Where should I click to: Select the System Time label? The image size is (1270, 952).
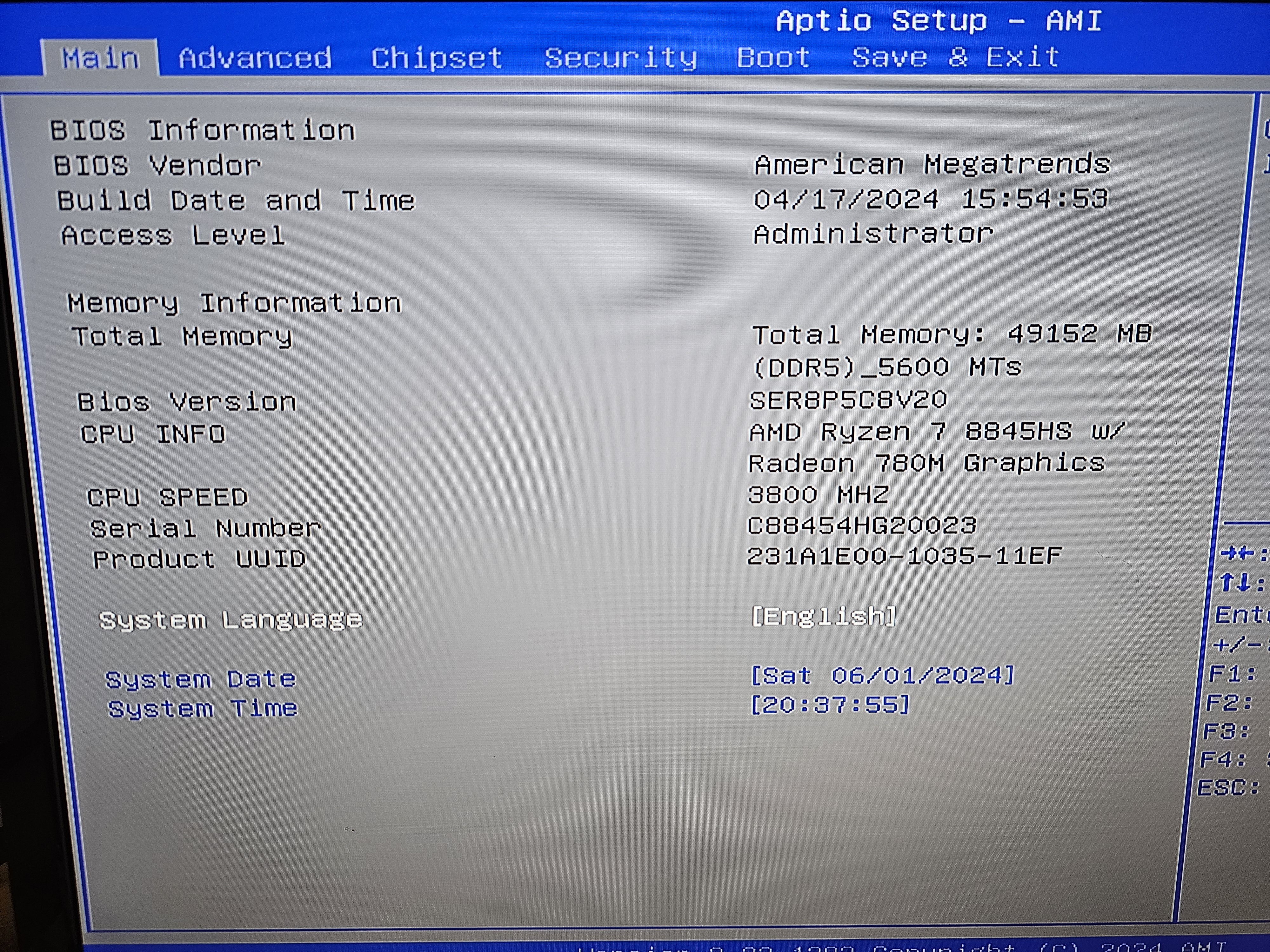(203, 709)
